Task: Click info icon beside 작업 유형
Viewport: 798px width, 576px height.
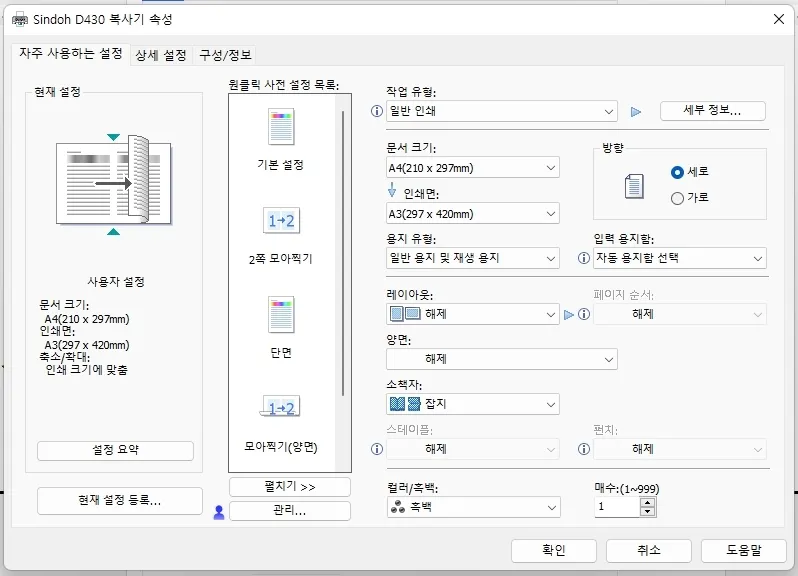Action: [x=377, y=111]
